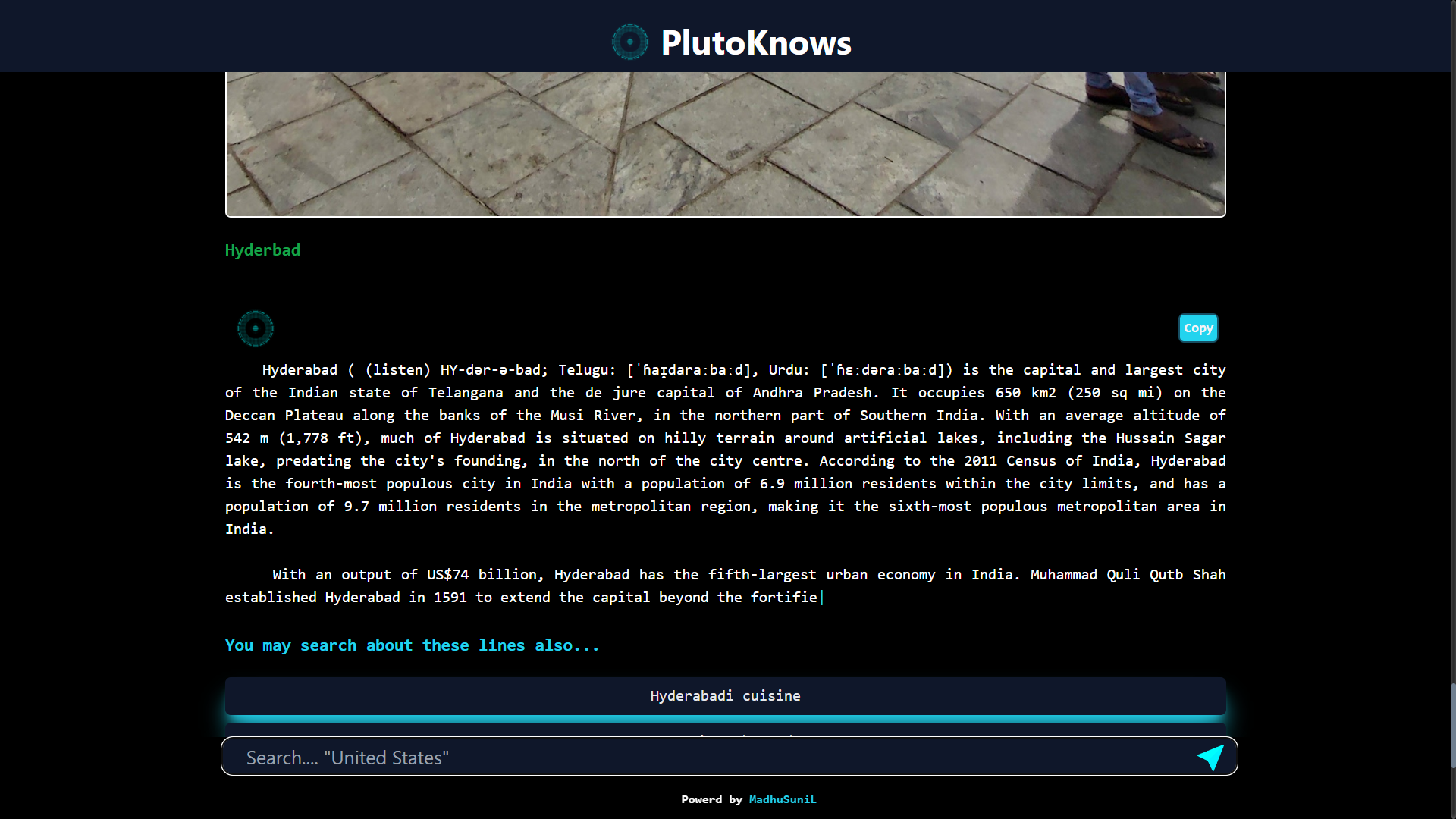Click the green Hyderbad query heading
The height and width of the screenshot is (819, 1456).
[262, 250]
